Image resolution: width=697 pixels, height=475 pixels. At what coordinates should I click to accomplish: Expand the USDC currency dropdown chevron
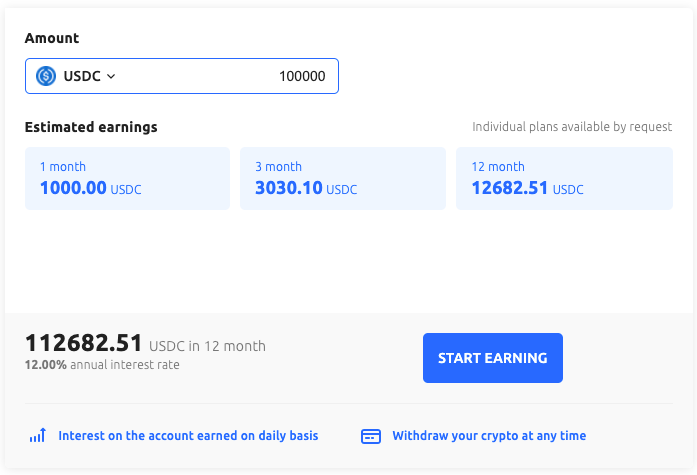[111, 76]
